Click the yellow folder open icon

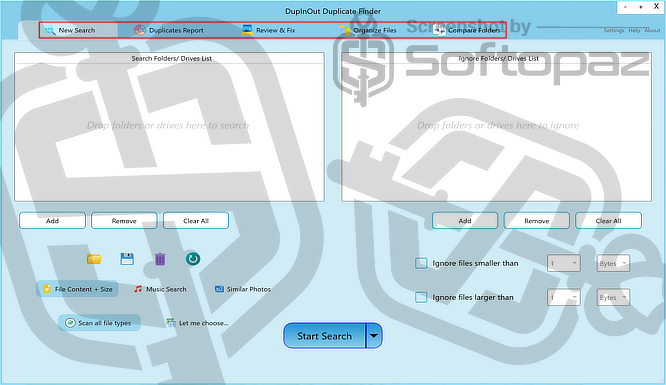(x=94, y=259)
